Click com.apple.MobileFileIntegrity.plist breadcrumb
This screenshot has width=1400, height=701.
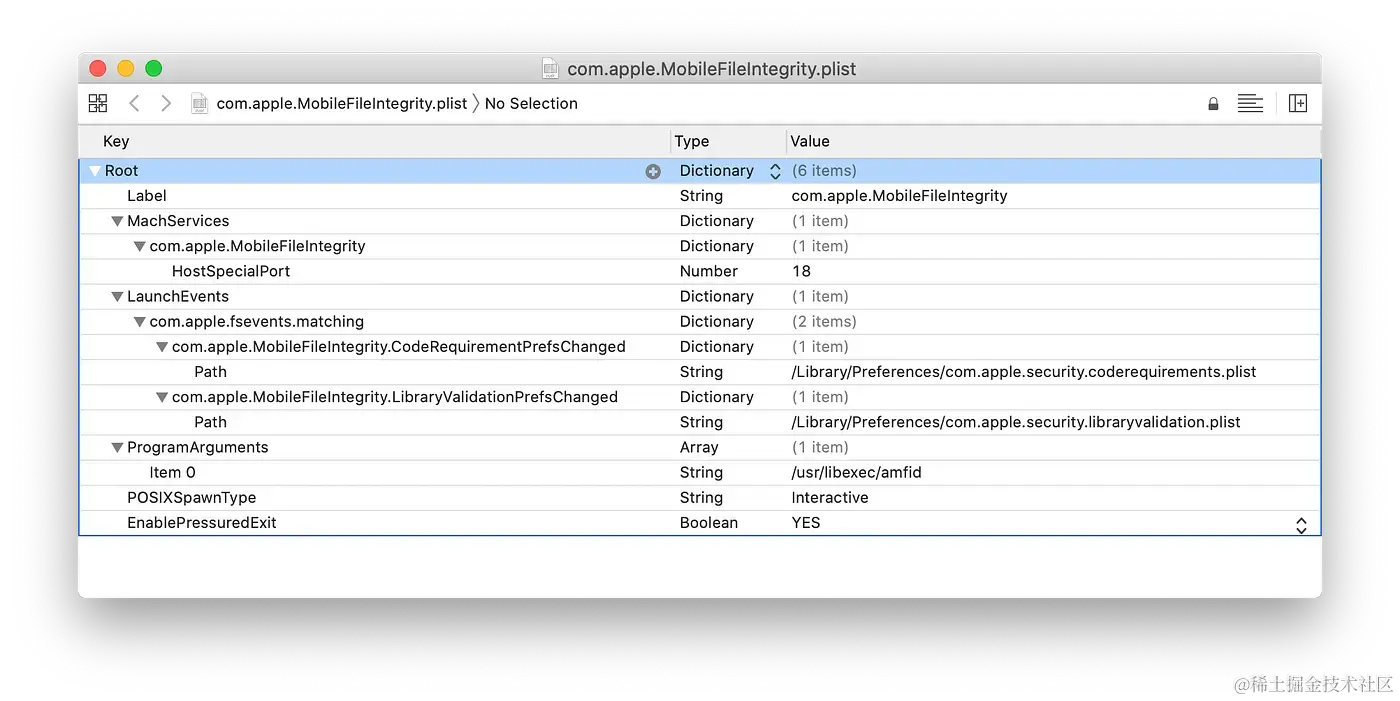coord(342,103)
